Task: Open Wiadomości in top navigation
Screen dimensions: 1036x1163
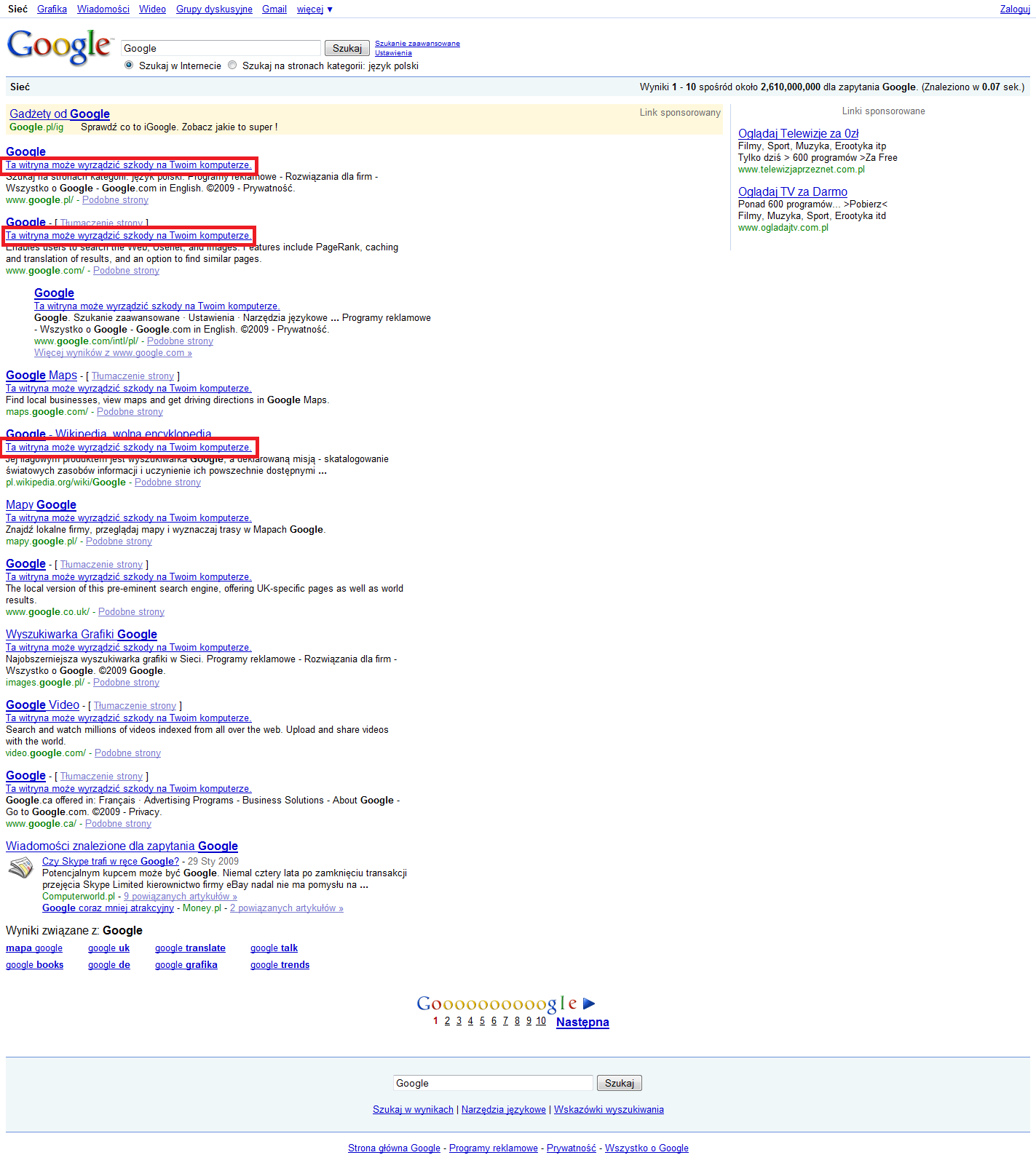Action: (103, 9)
